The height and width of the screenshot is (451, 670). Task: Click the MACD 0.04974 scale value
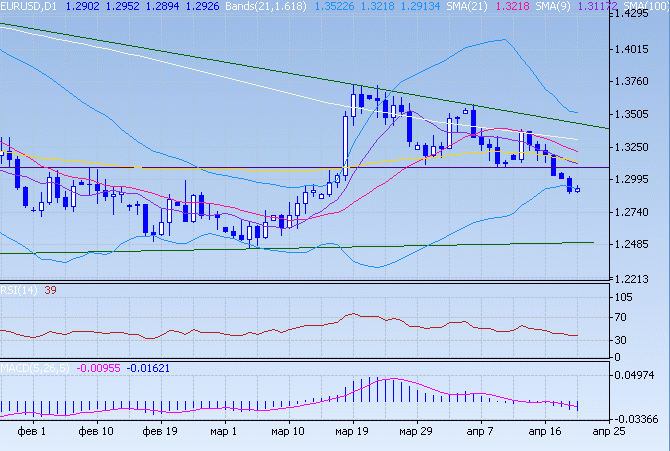click(x=636, y=375)
